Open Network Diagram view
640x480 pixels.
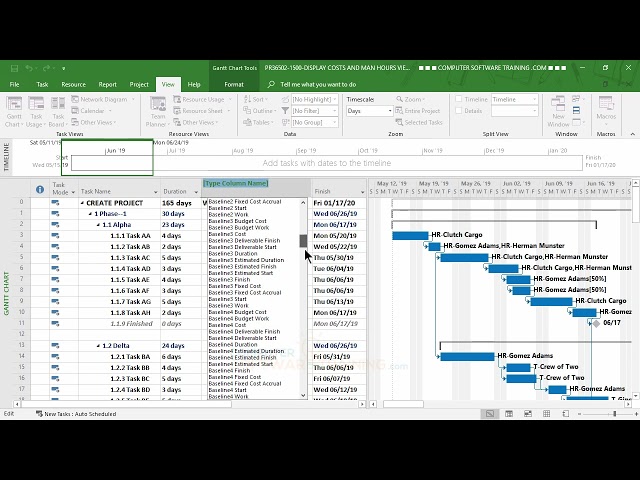click(103, 99)
